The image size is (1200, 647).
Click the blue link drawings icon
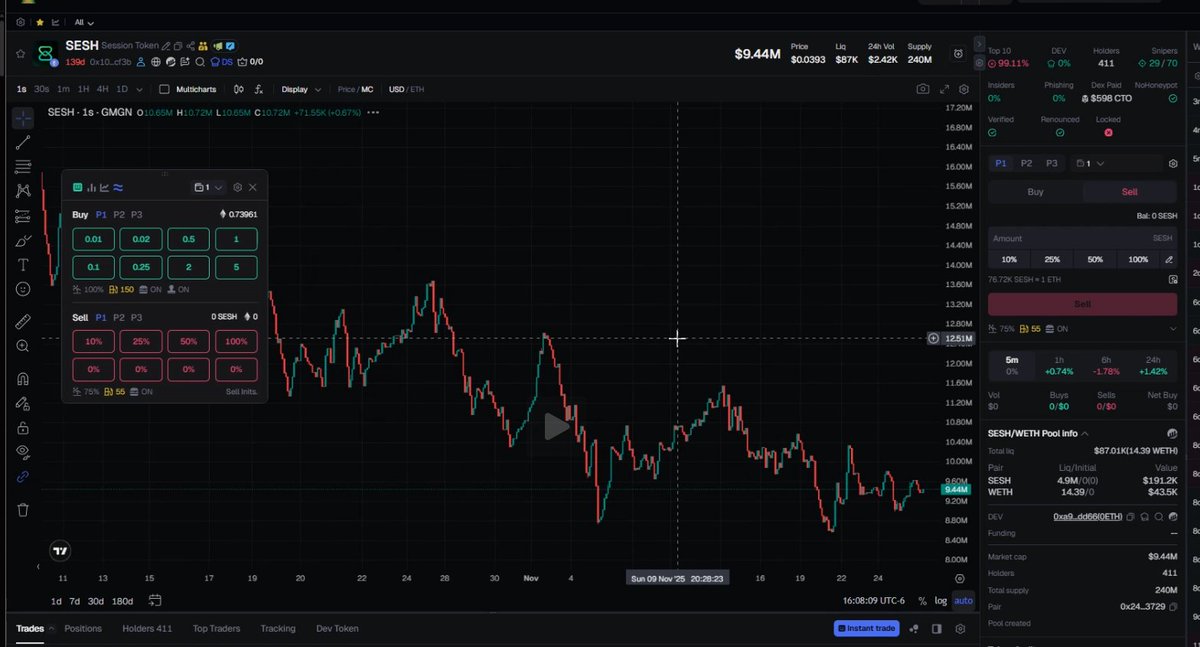click(x=23, y=477)
